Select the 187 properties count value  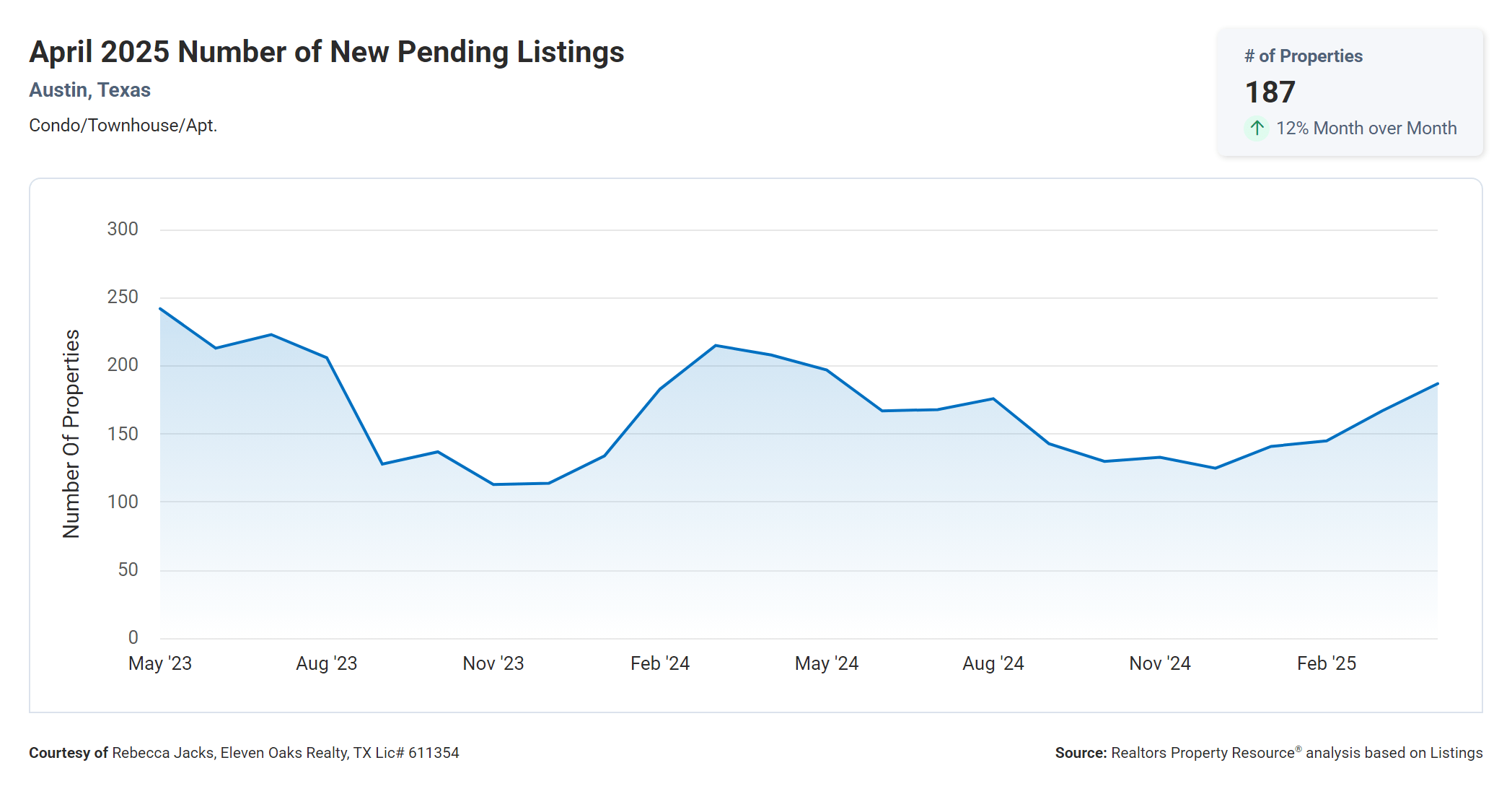1270,92
